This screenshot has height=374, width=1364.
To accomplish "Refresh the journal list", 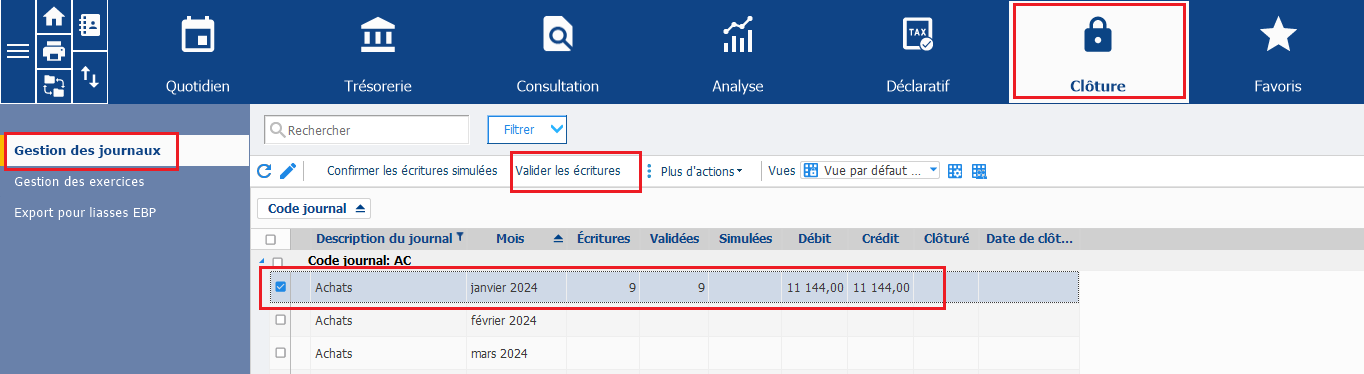I will [x=264, y=171].
